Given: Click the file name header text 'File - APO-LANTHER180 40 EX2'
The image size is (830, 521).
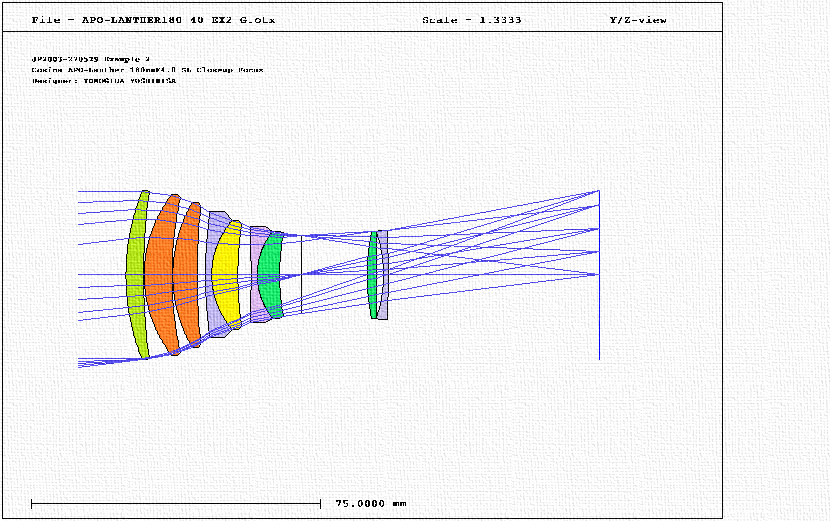Looking at the screenshot, I should tap(154, 20).
